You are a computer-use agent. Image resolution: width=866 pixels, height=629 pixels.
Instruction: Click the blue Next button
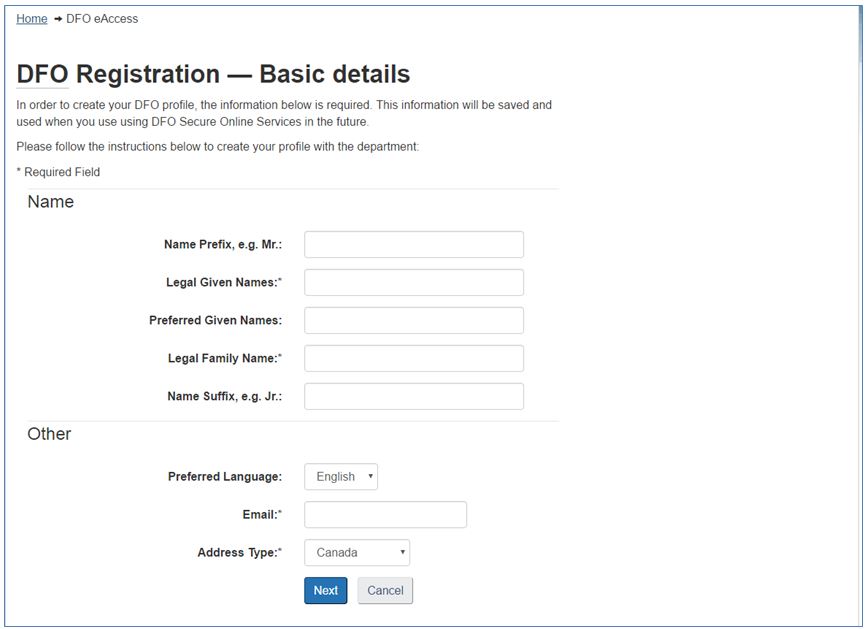pyautogui.click(x=326, y=590)
